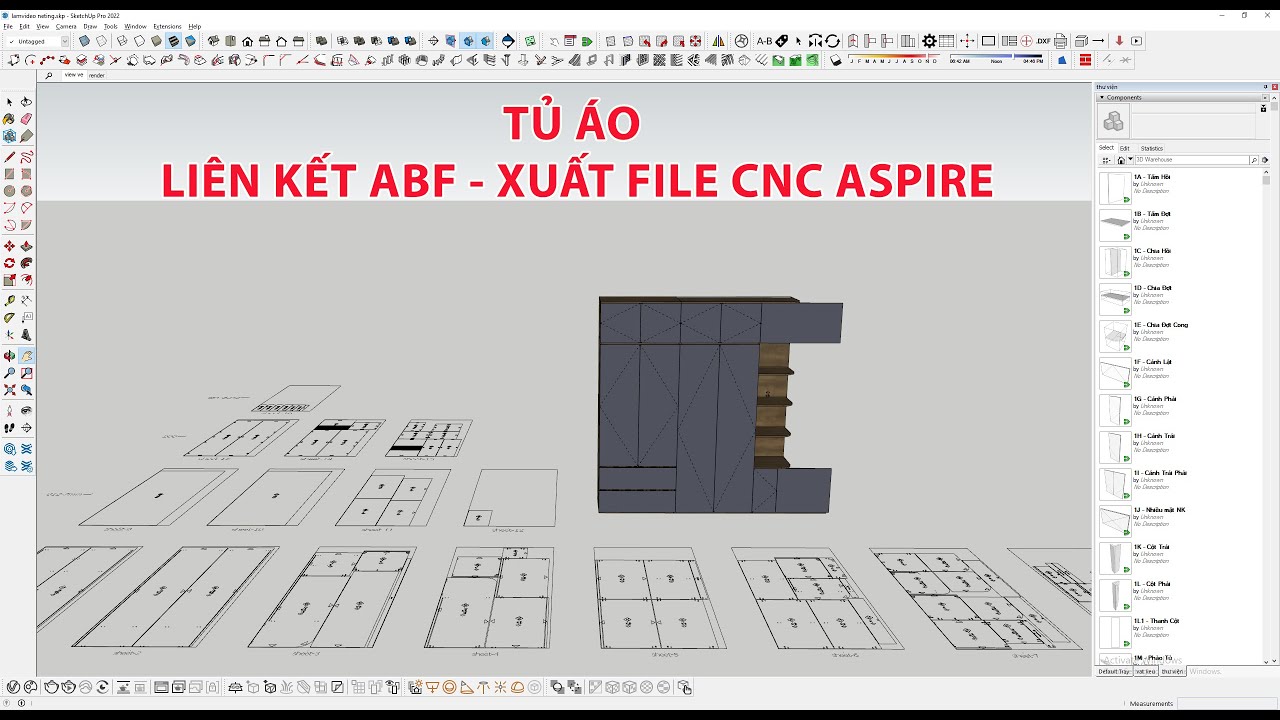Select the Line pencil tool
Image resolution: width=1280 pixels, height=720 pixels.
click(x=10, y=157)
